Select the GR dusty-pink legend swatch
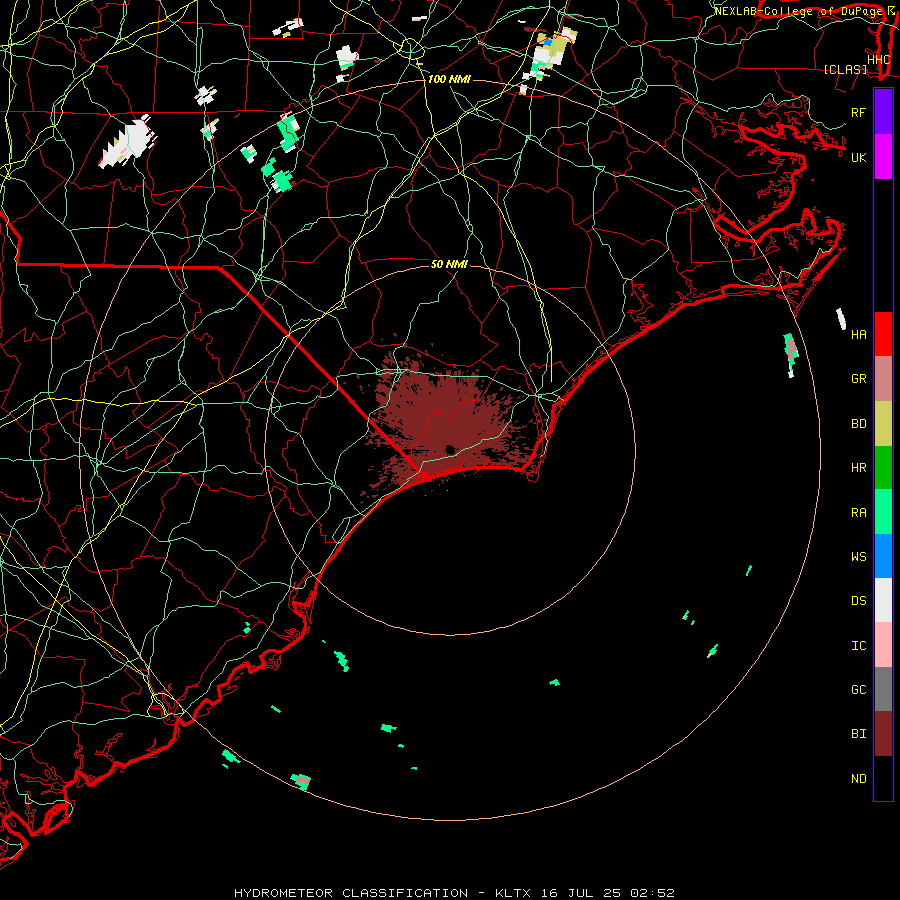The width and height of the screenshot is (900, 900). tap(883, 379)
